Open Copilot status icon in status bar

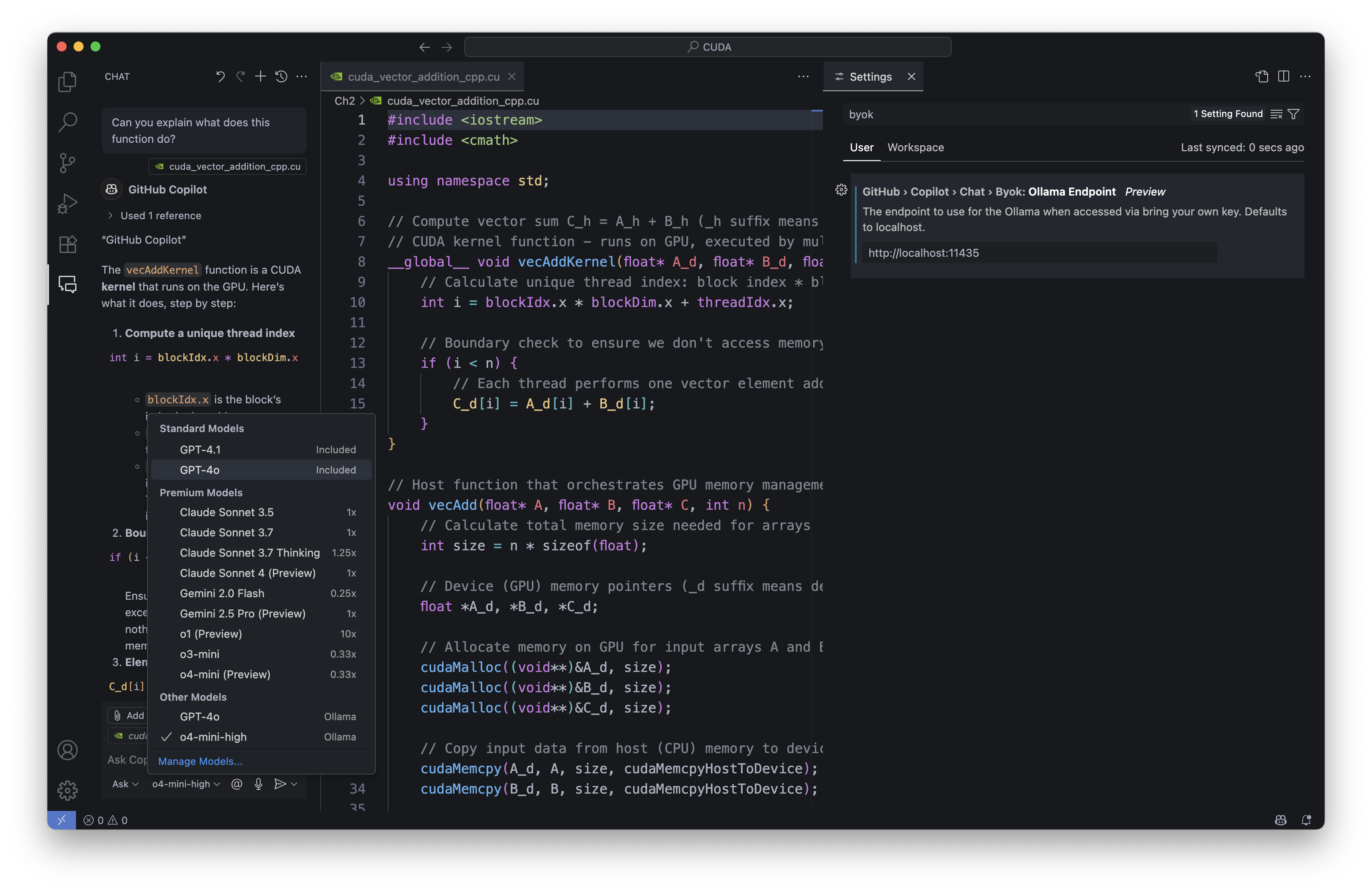[x=1281, y=820]
